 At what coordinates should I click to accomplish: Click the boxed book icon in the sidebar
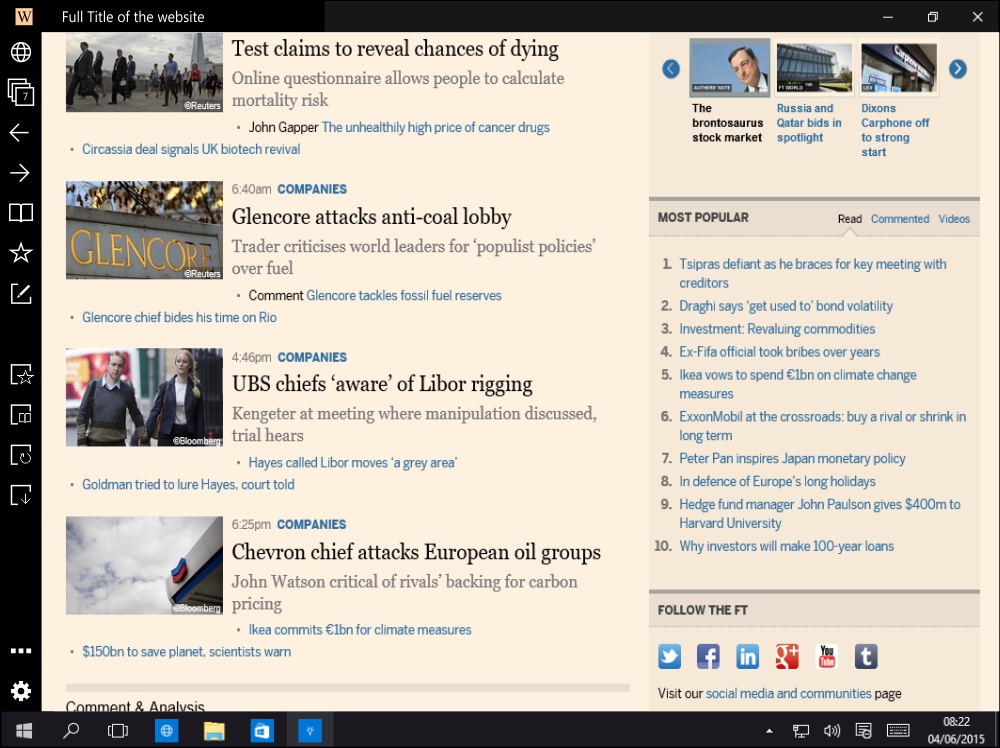[21, 414]
